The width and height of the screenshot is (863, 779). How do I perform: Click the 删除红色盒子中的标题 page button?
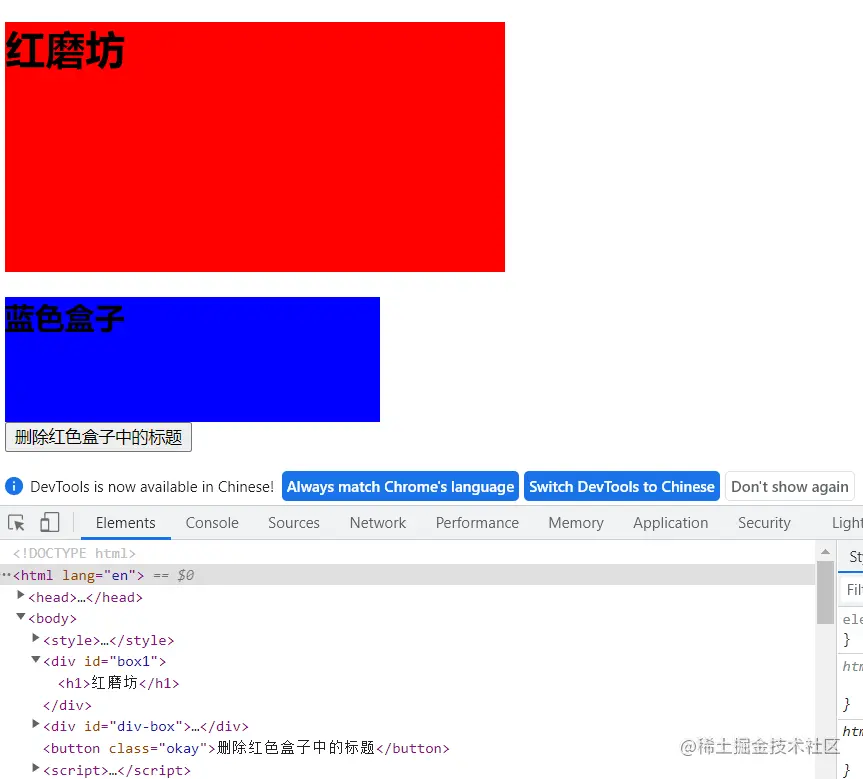(99, 437)
